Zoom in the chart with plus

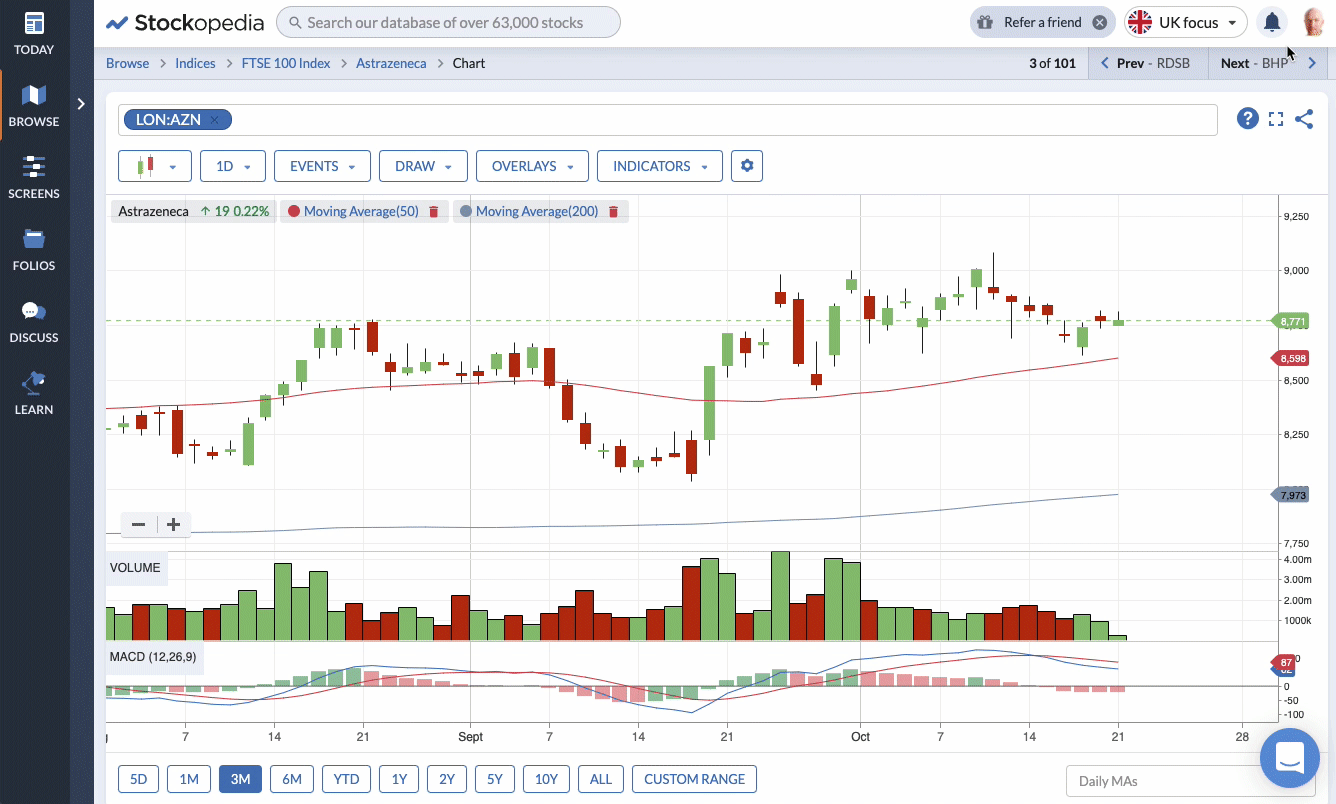point(173,524)
